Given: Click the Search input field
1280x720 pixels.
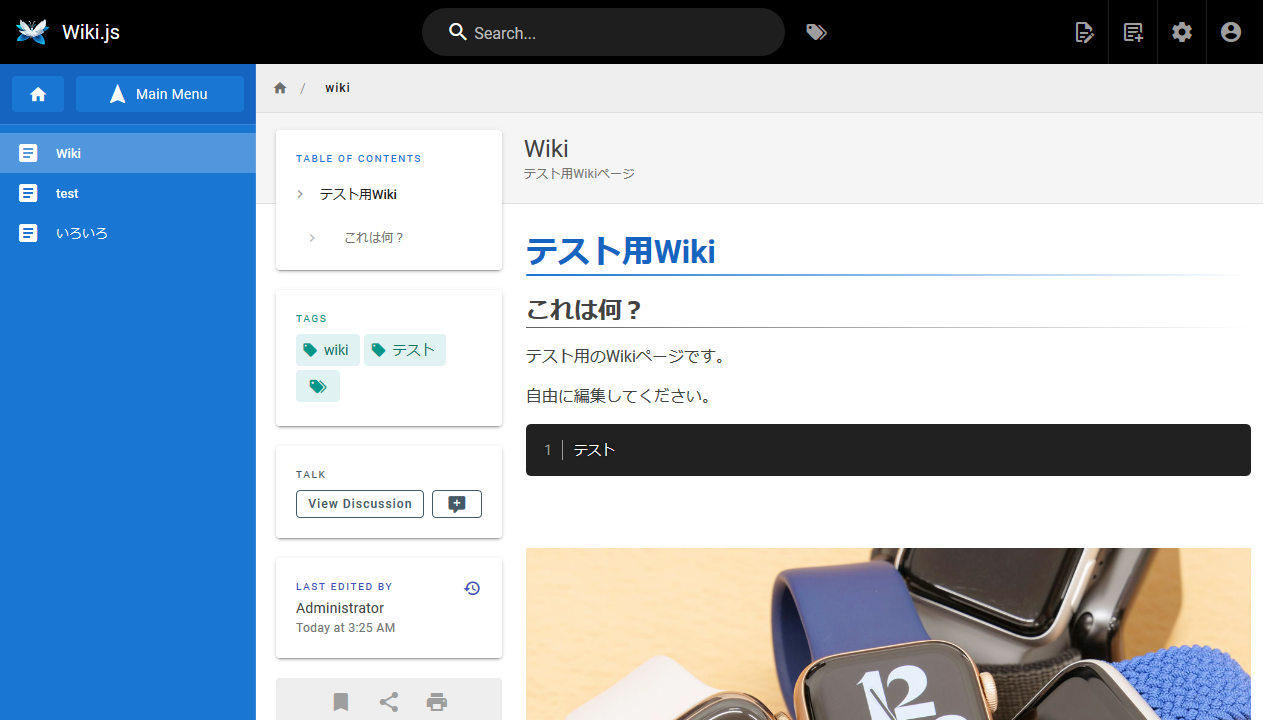Looking at the screenshot, I should (x=603, y=32).
